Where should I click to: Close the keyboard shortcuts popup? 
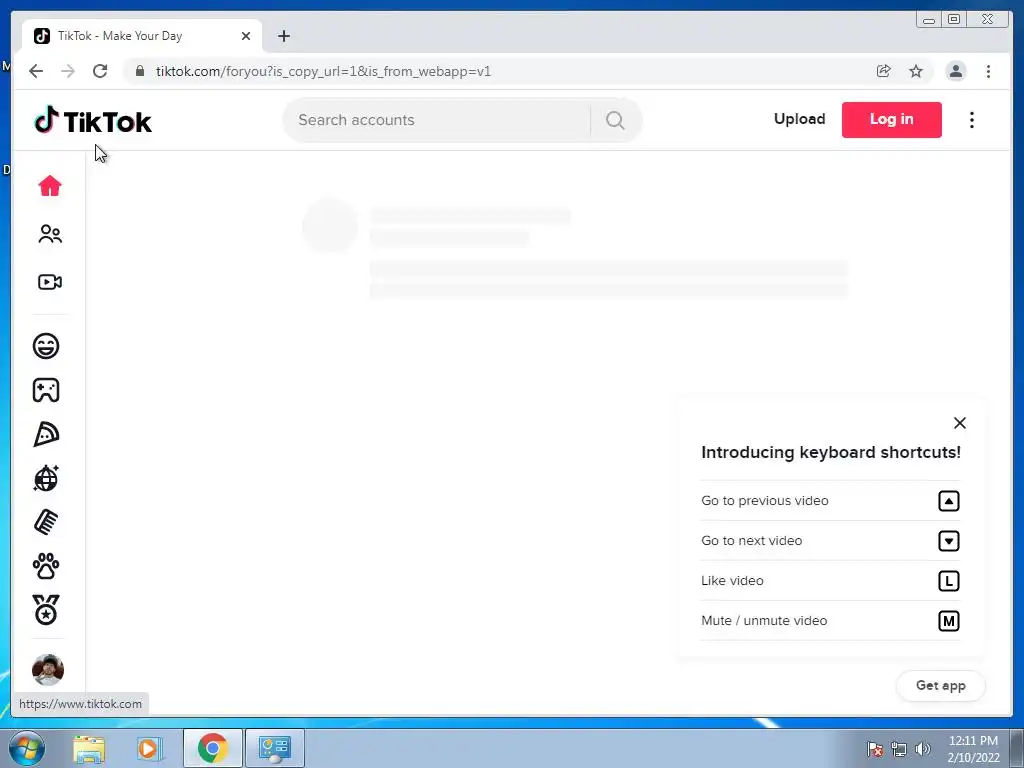(959, 423)
